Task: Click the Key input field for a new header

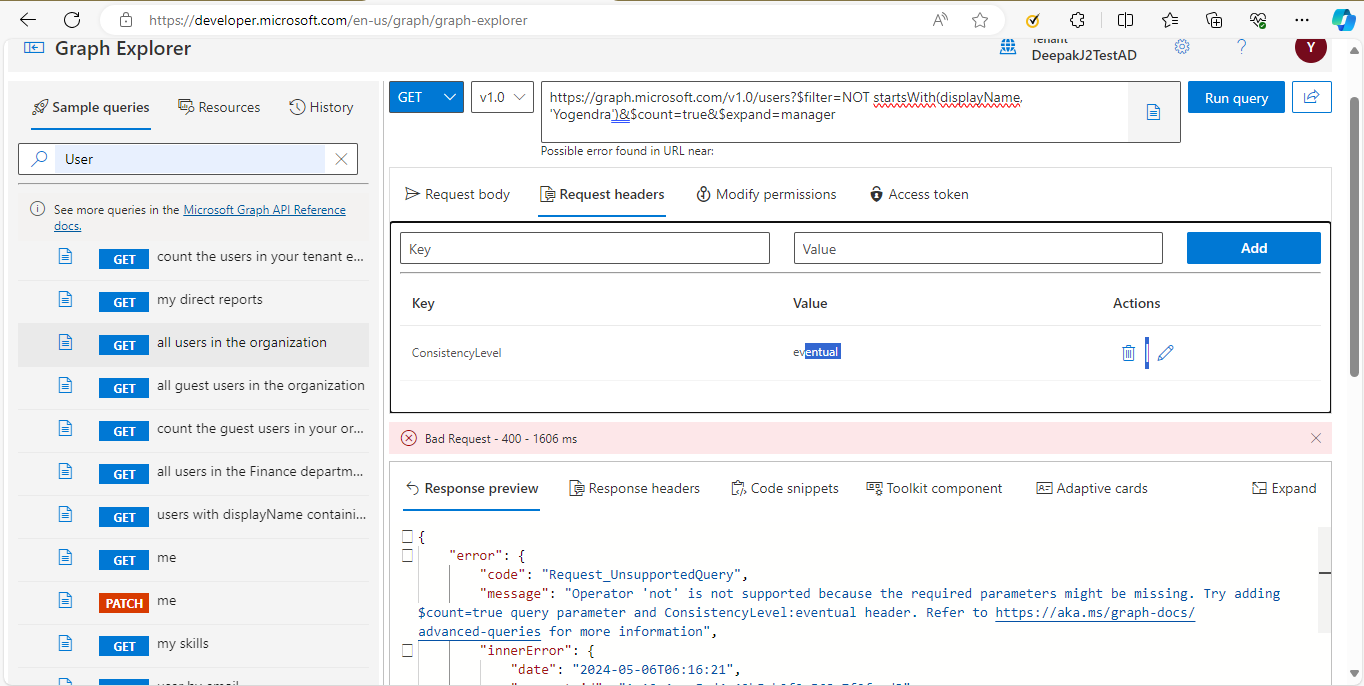Action: pyautogui.click(x=585, y=247)
